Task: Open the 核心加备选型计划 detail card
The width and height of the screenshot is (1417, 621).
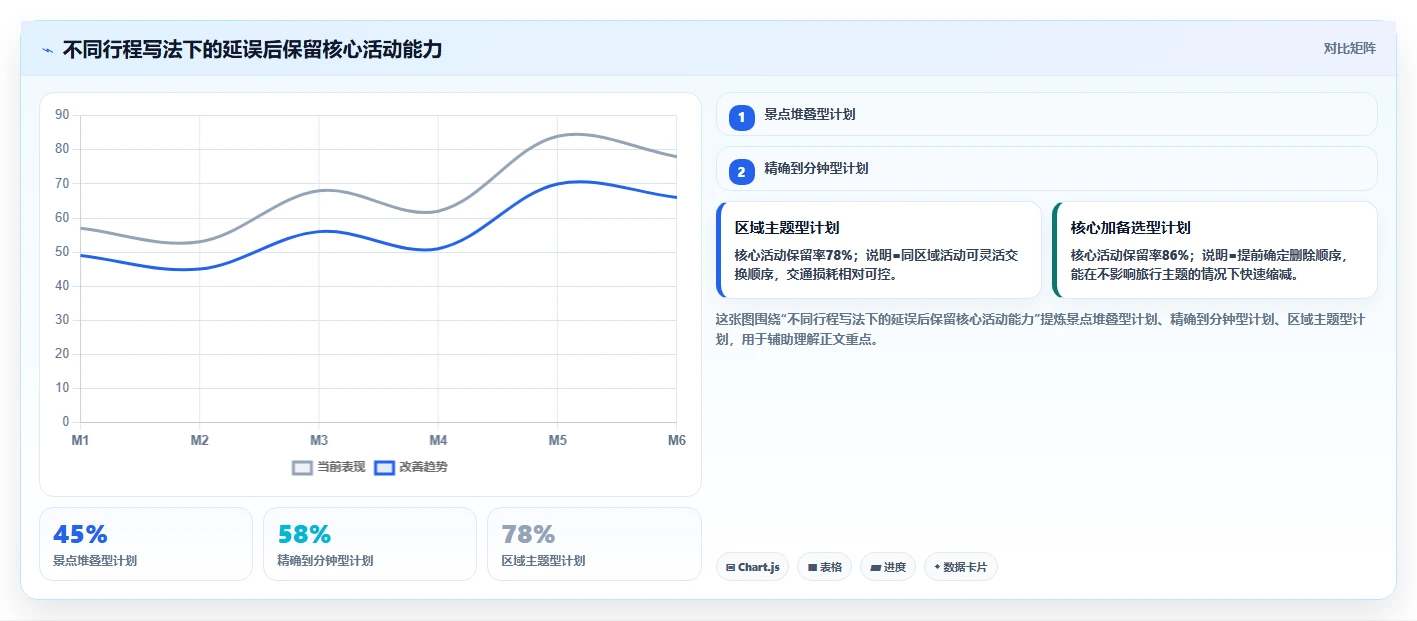Action: click(1215, 250)
